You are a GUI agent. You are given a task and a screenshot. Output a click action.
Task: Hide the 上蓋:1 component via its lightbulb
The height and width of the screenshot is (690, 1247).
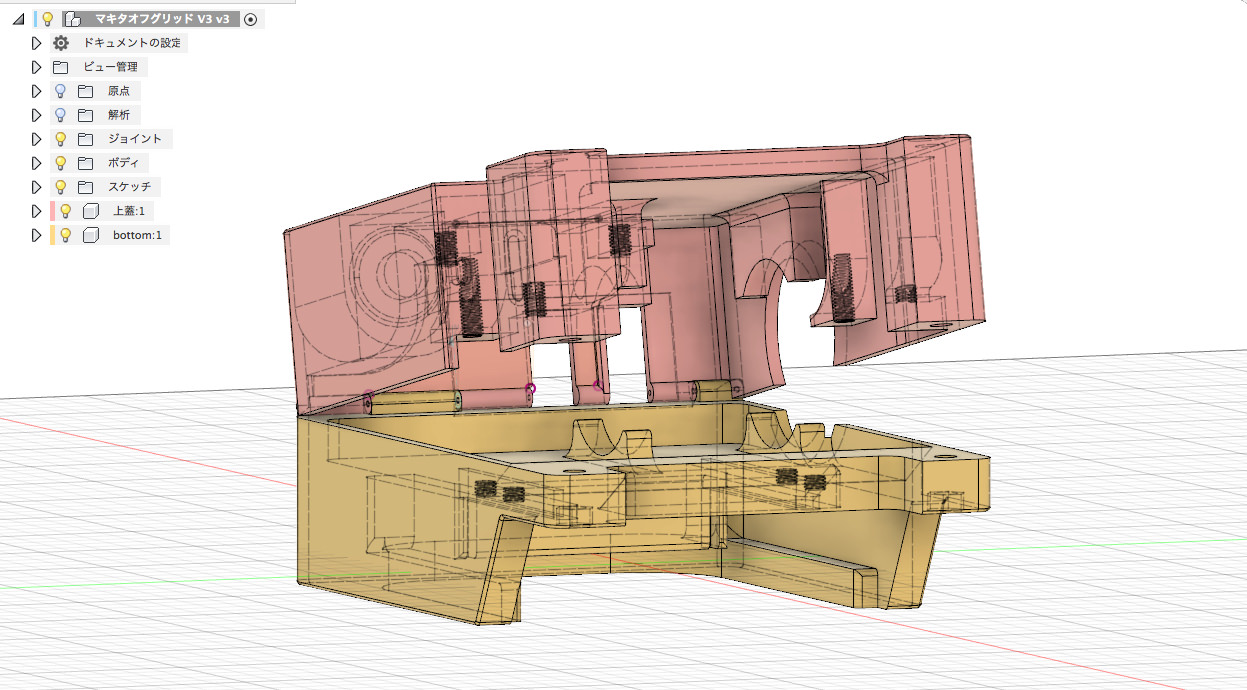point(66,211)
